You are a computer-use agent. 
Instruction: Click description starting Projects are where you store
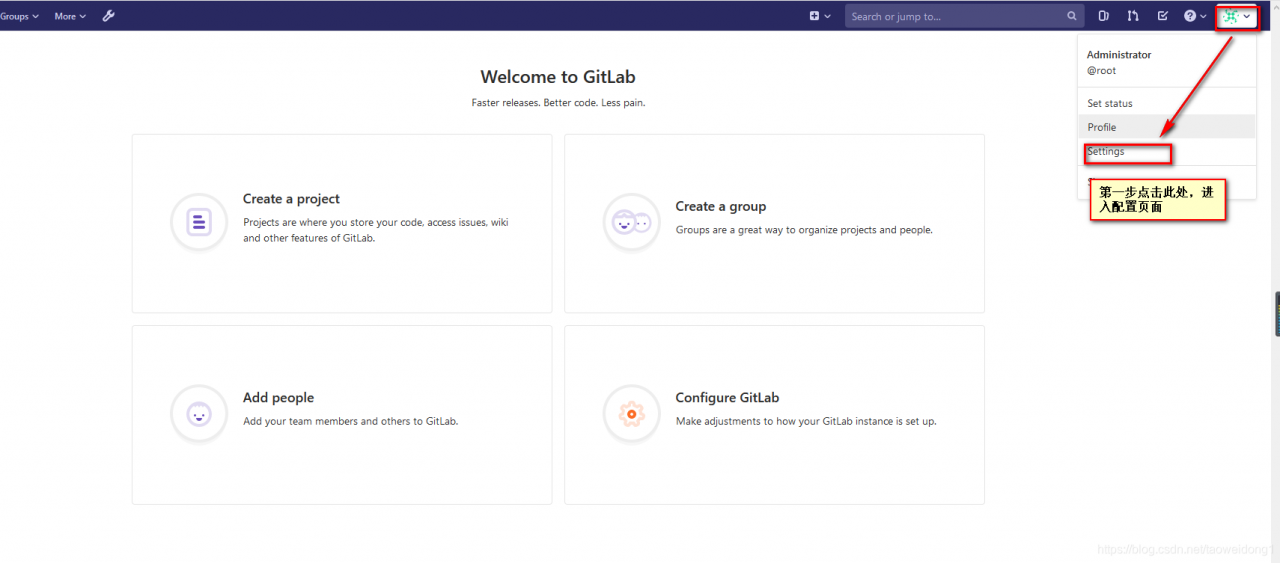pyautogui.click(x=376, y=230)
